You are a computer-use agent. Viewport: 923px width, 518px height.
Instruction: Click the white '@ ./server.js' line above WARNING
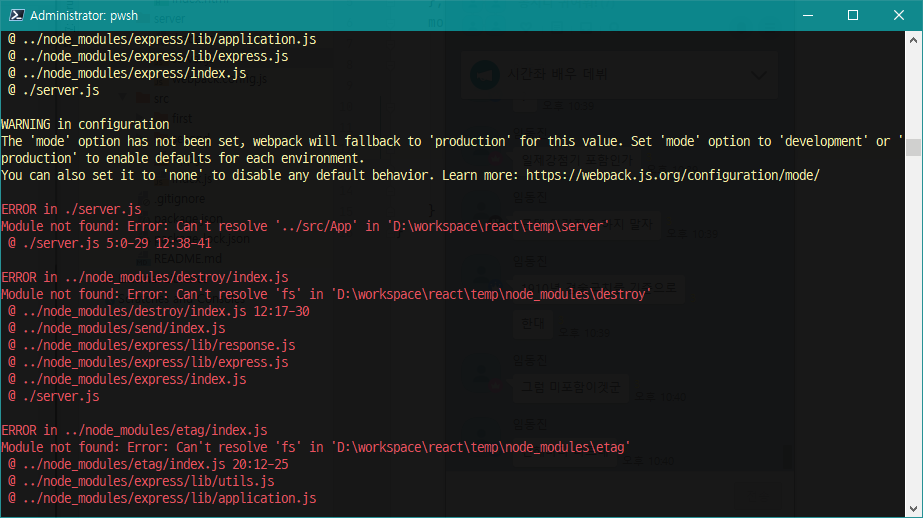tap(54, 90)
